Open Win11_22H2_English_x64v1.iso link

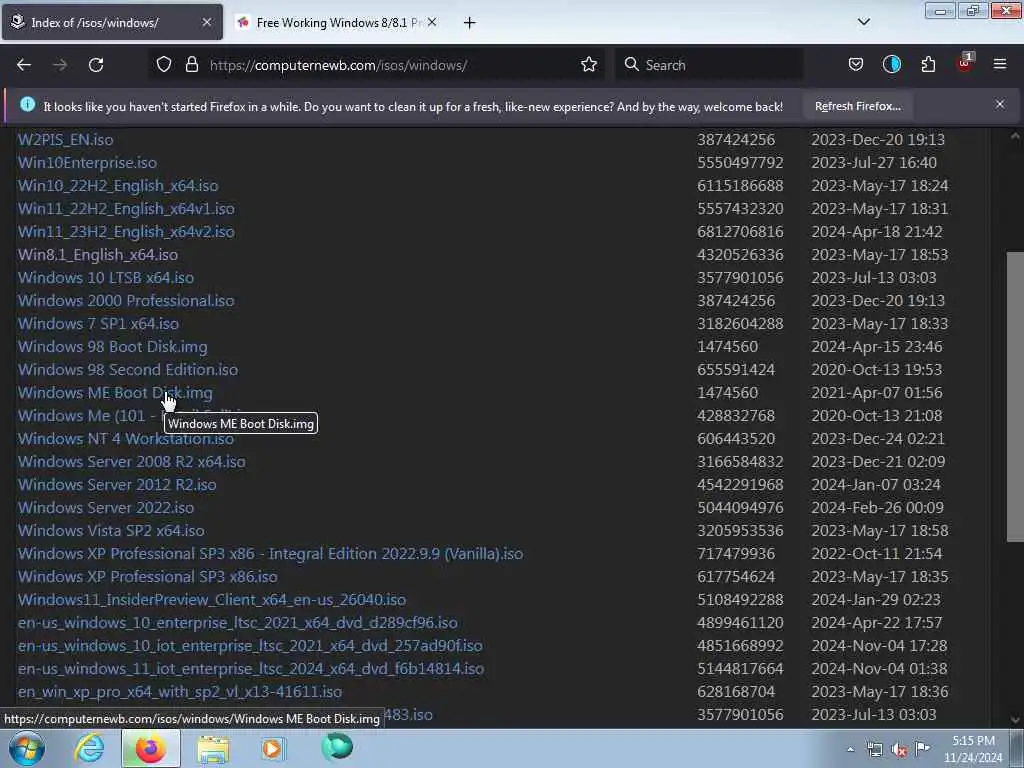pos(126,208)
